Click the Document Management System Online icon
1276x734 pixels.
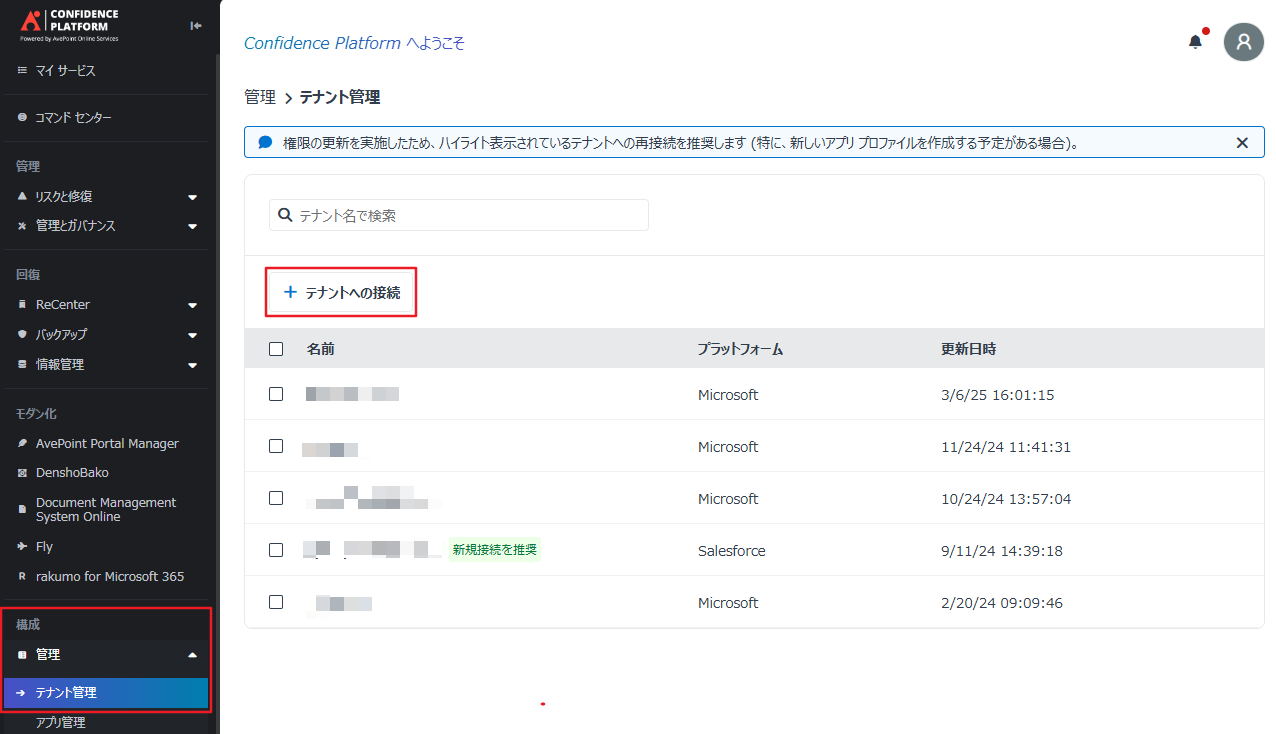tap(22, 510)
